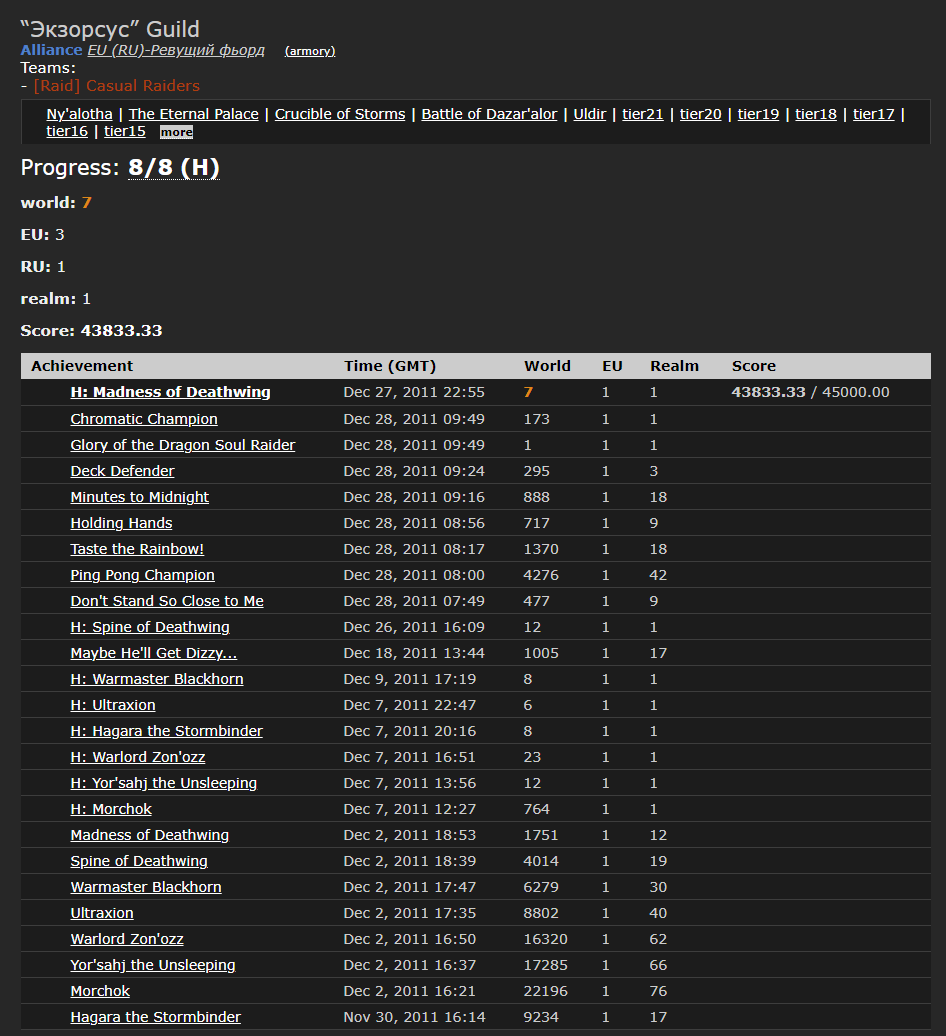Open the non-heroic Hagara the Stormbinder link
This screenshot has height=1036, width=946.
pos(155,1017)
